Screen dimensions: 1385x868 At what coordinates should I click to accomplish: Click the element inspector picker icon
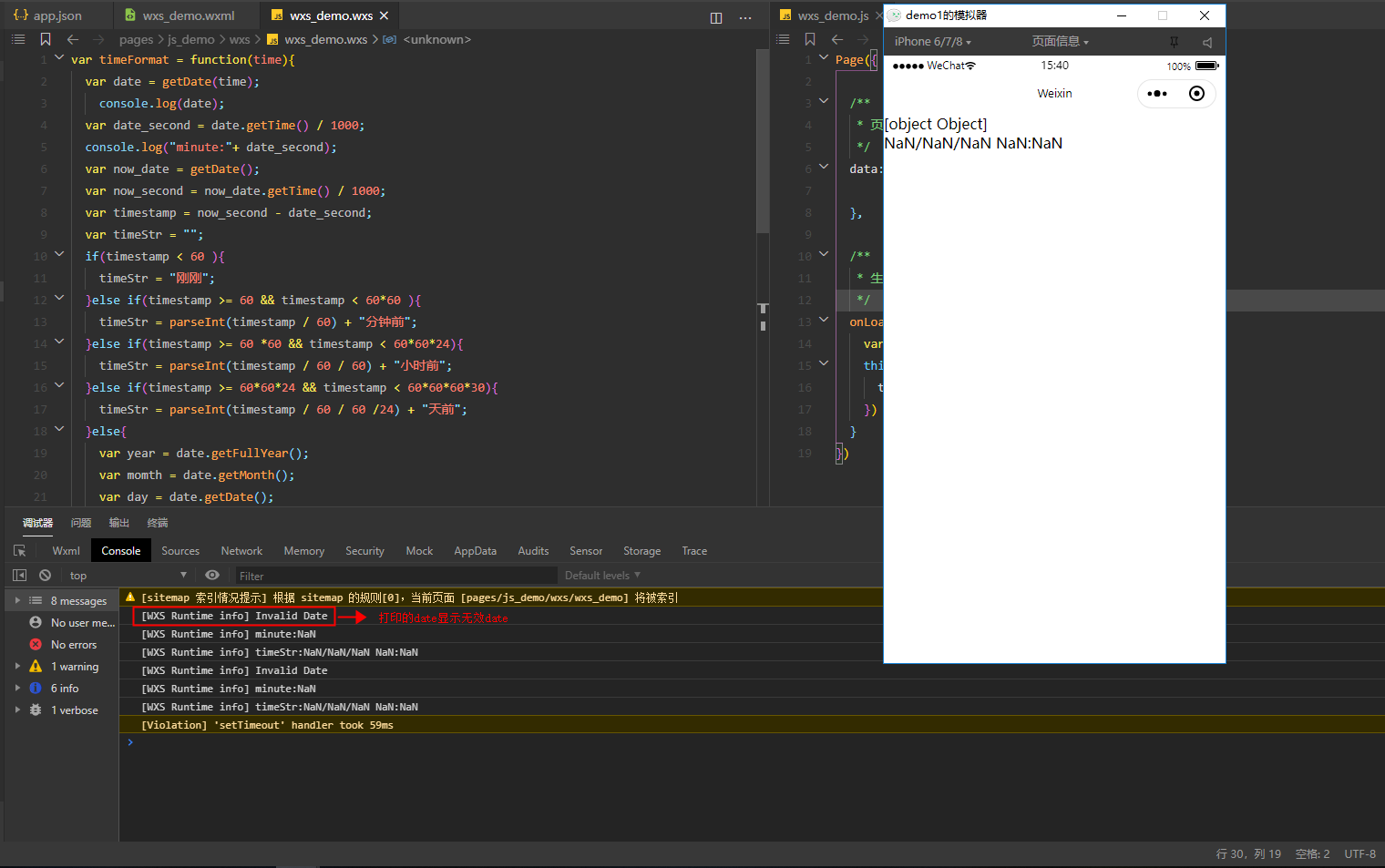[20, 551]
